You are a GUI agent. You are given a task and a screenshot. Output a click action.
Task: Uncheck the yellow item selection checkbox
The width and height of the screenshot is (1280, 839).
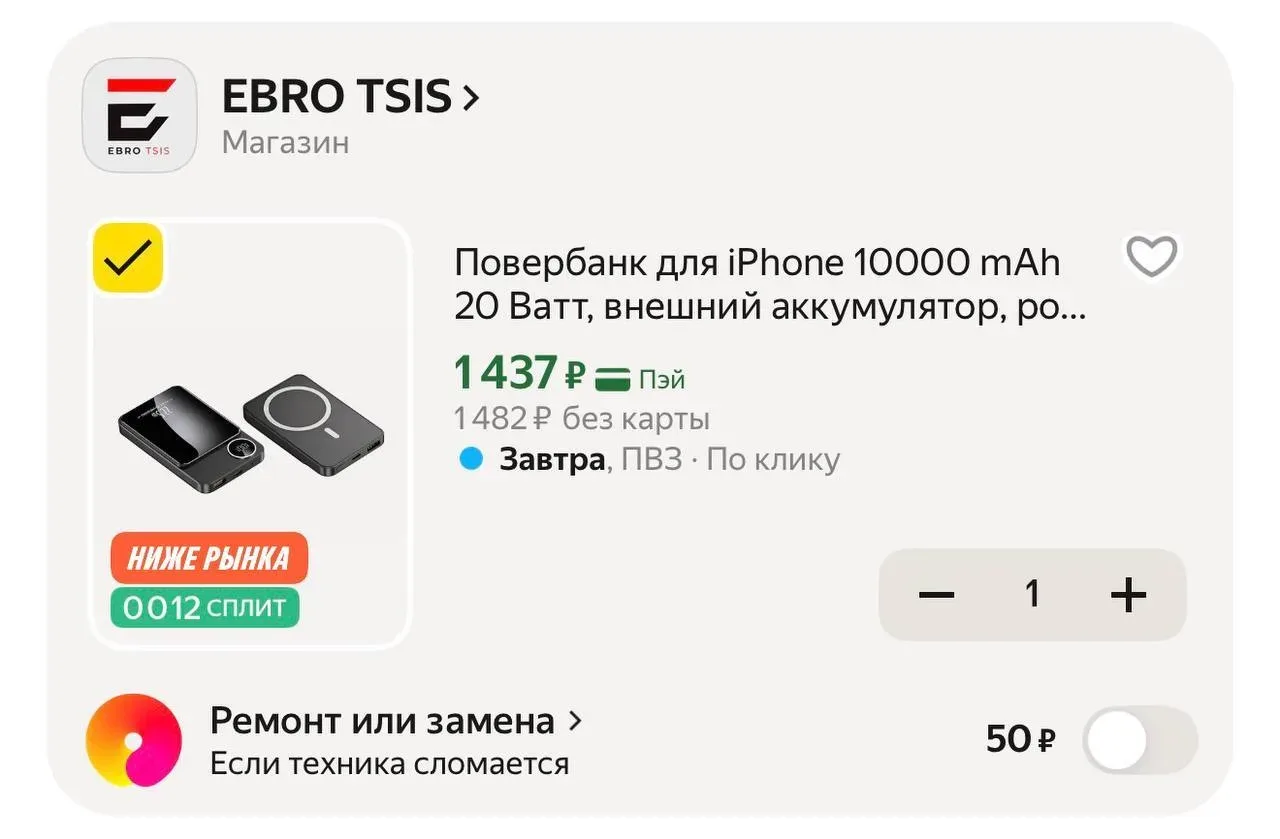[x=128, y=258]
